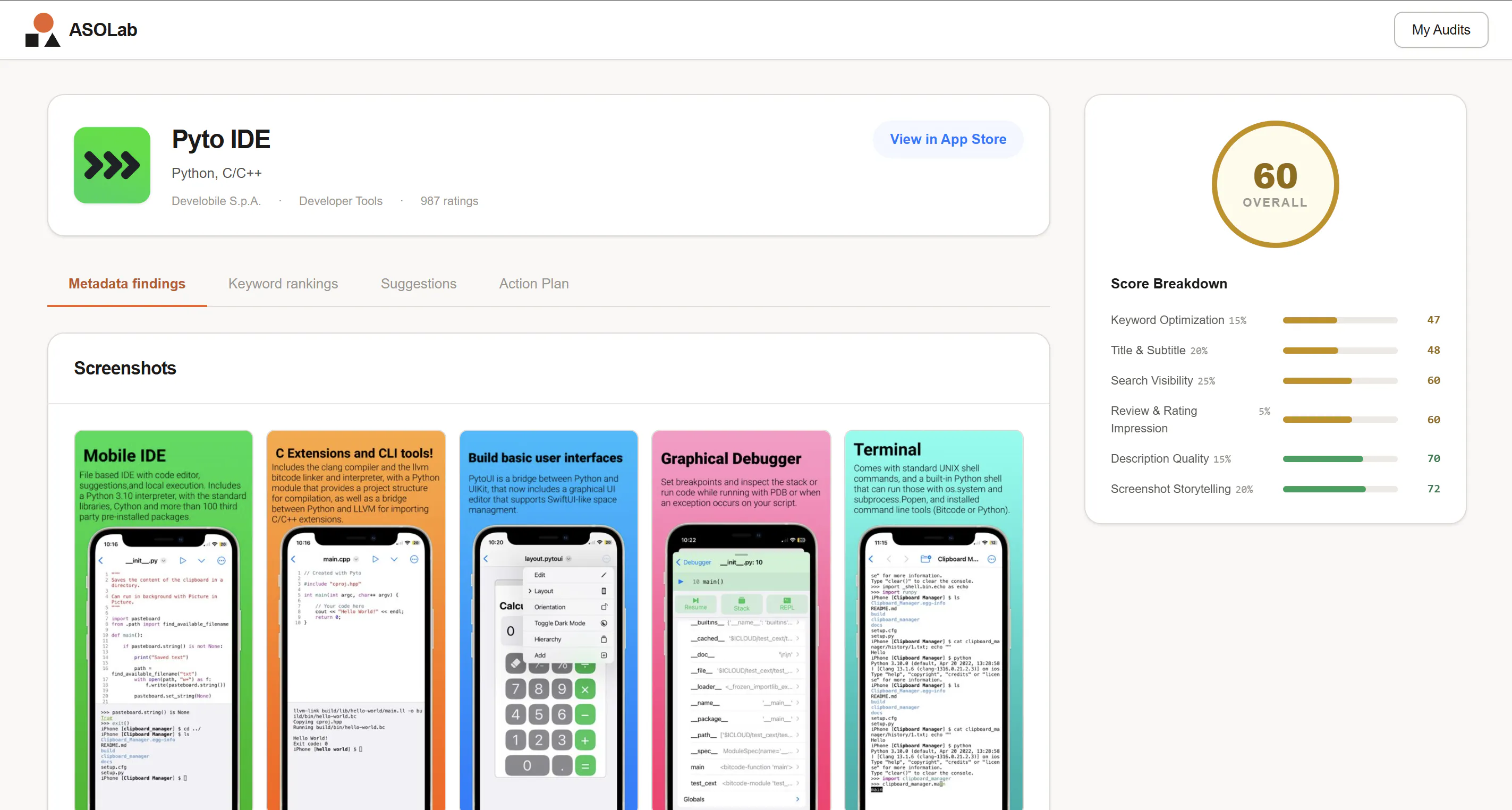View the C Extensions and CLI tools screenshot
The width and height of the screenshot is (1512, 810).
pyautogui.click(x=356, y=620)
